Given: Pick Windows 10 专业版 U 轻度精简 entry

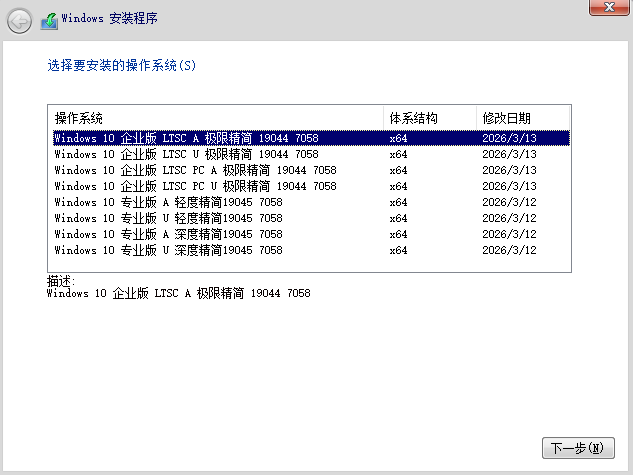Looking at the screenshot, I should click(x=168, y=218).
